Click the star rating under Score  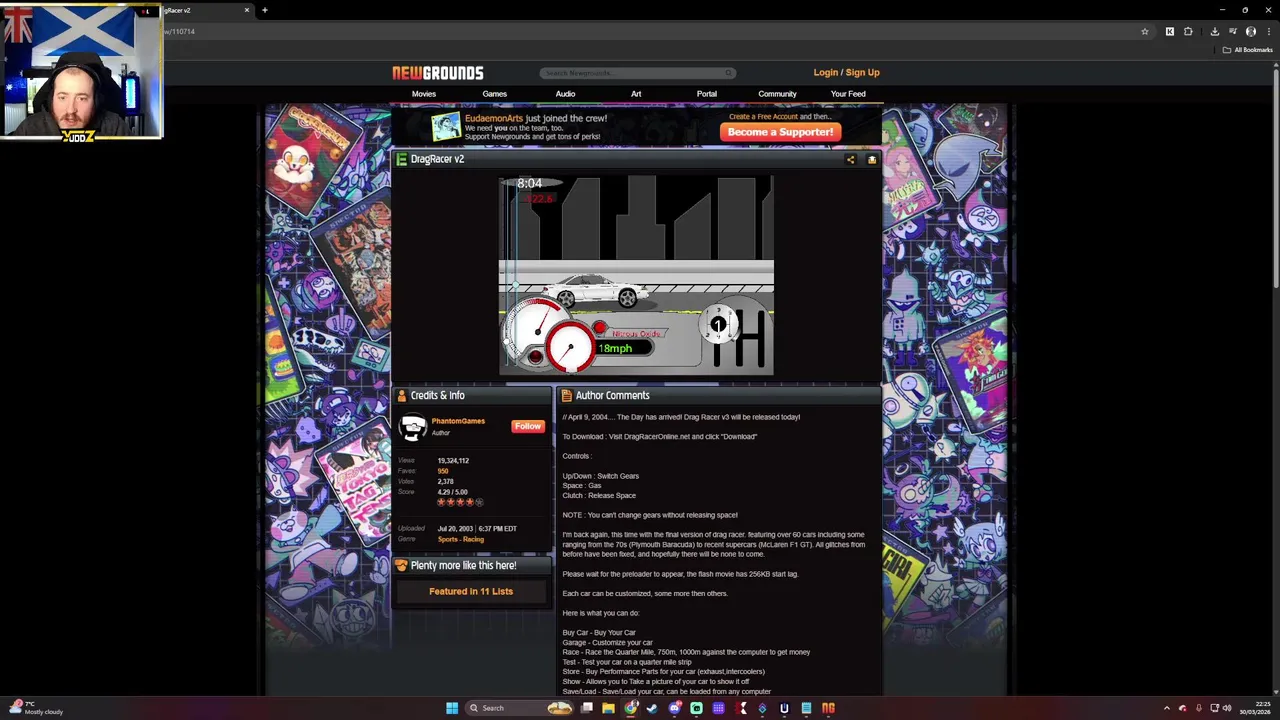460,502
